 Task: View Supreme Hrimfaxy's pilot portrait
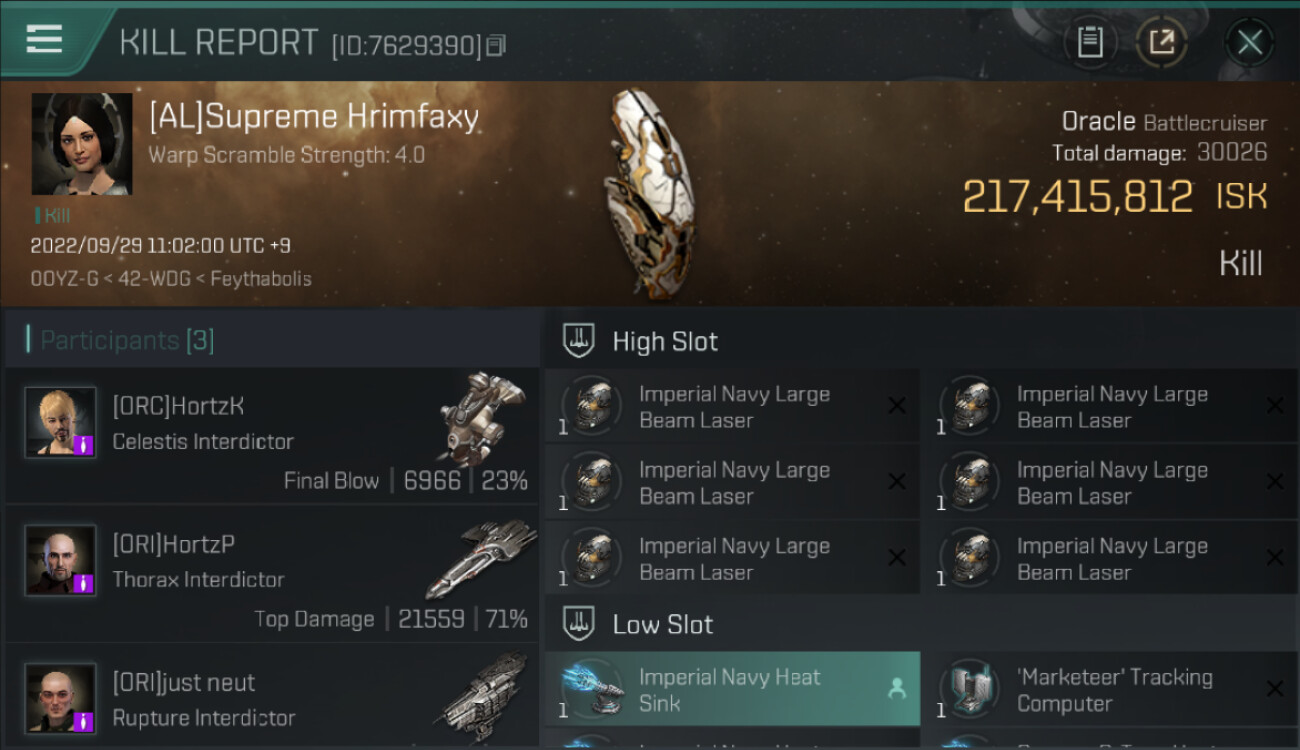click(x=82, y=144)
